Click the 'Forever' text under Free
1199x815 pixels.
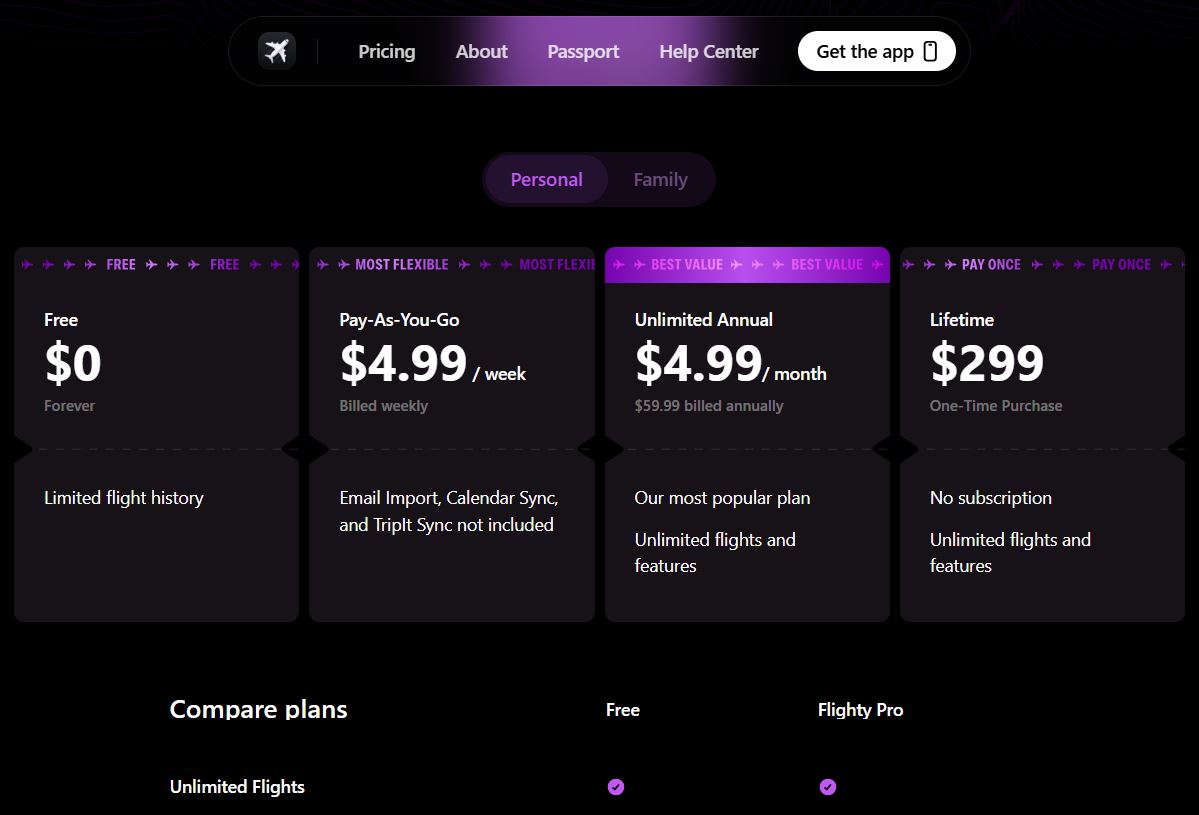click(70, 406)
